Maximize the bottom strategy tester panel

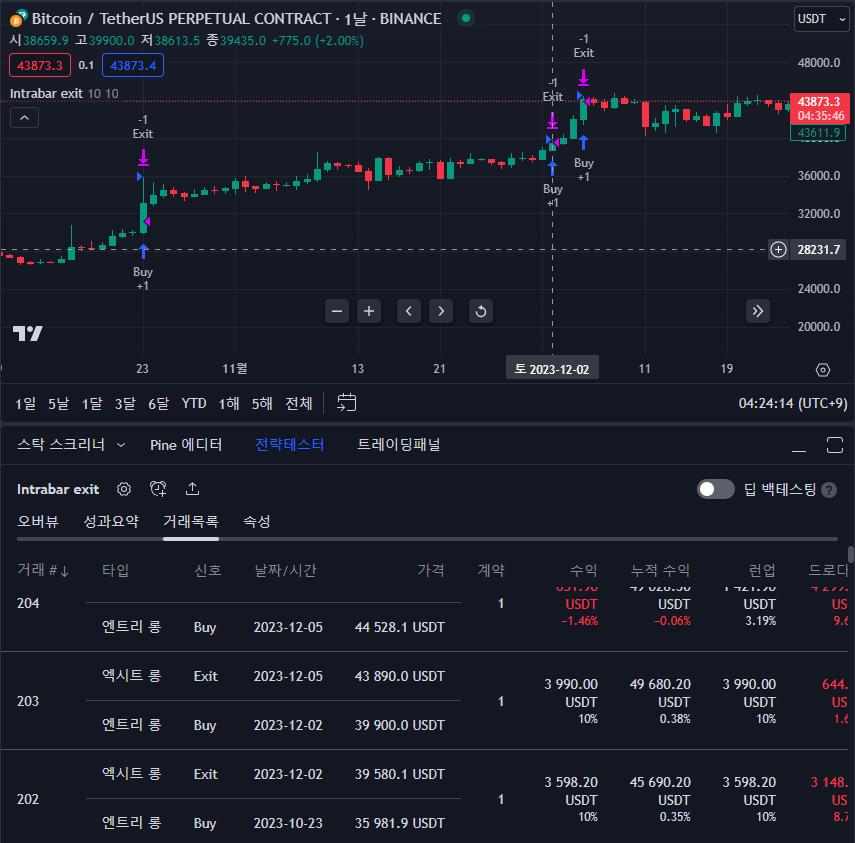pos(835,445)
